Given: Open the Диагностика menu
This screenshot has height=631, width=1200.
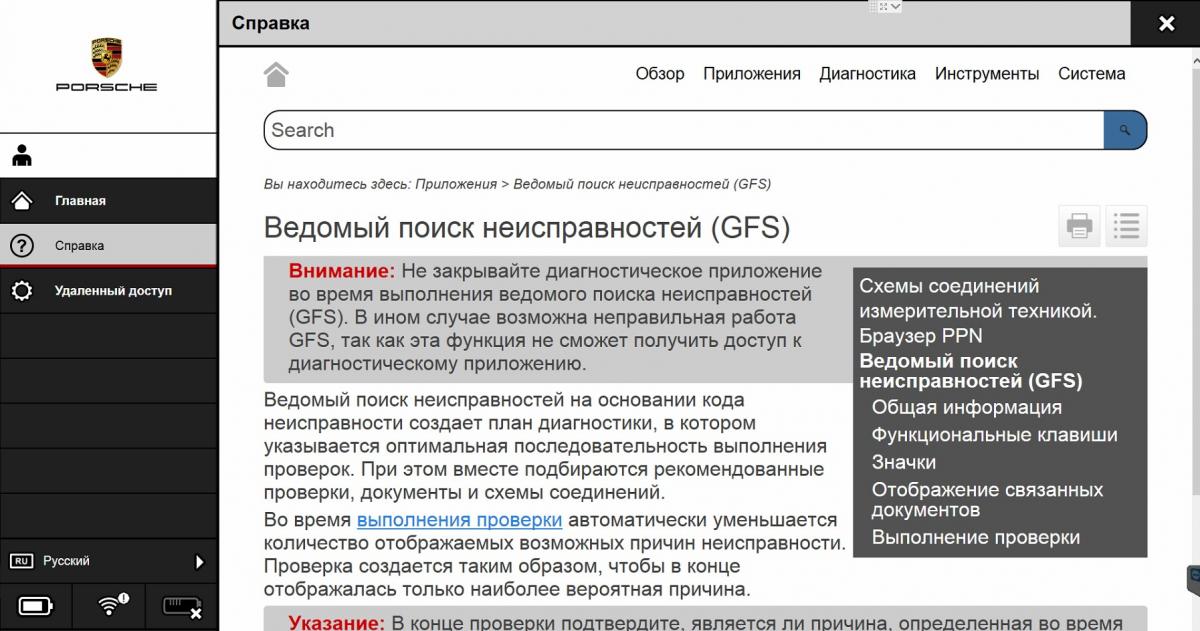Looking at the screenshot, I should [867, 74].
